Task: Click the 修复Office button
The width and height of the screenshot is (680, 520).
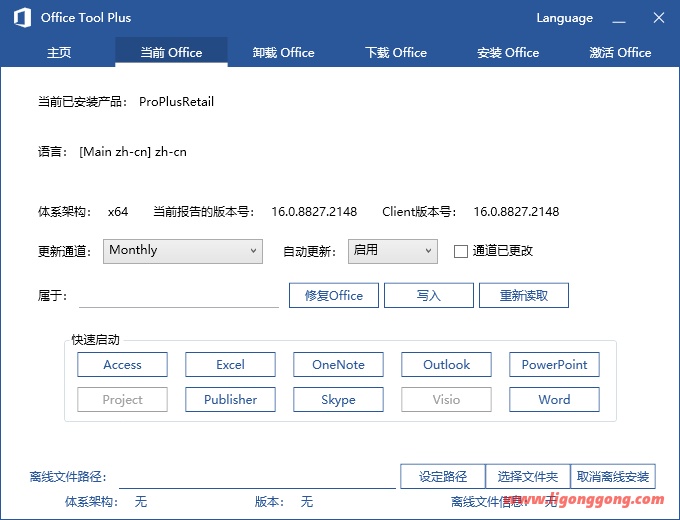Action: click(x=333, y=295)
